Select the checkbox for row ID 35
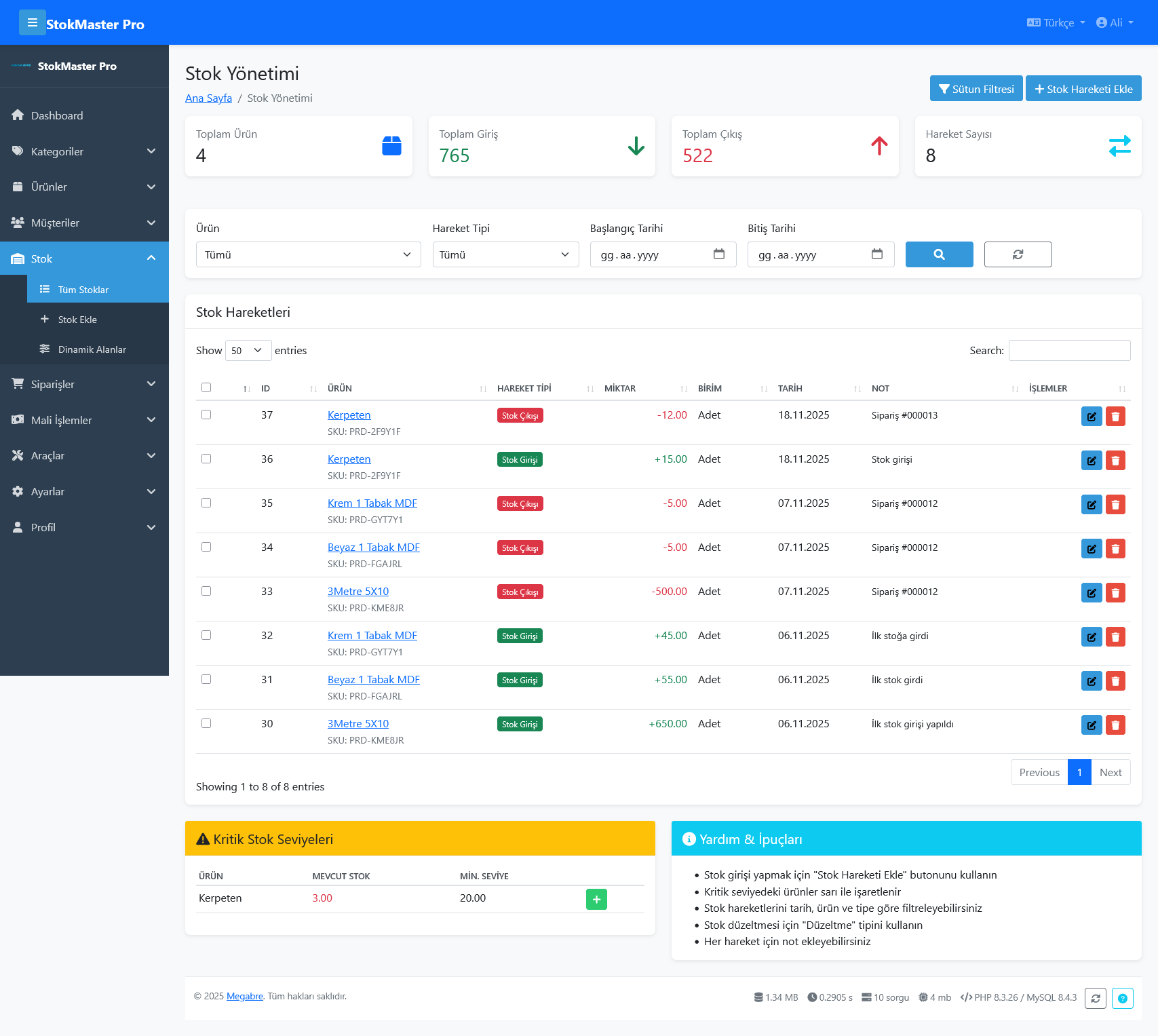This screenshot has width=1158, height=1036. 206,503
